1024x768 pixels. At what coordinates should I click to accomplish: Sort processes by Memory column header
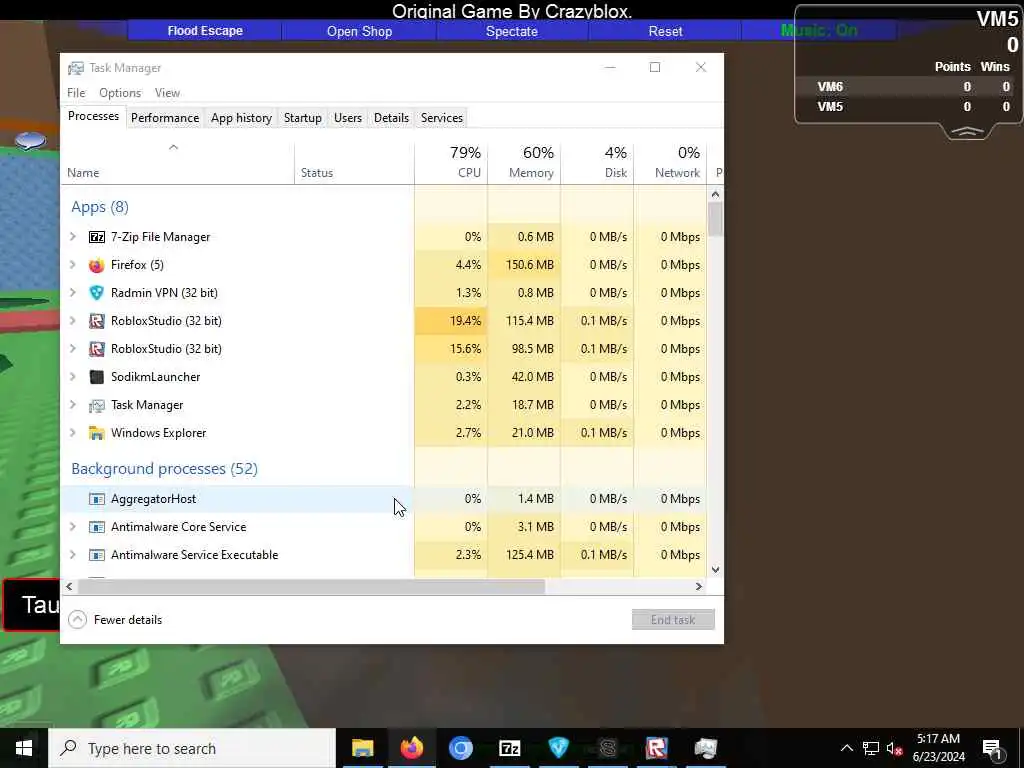pos(524,162)
